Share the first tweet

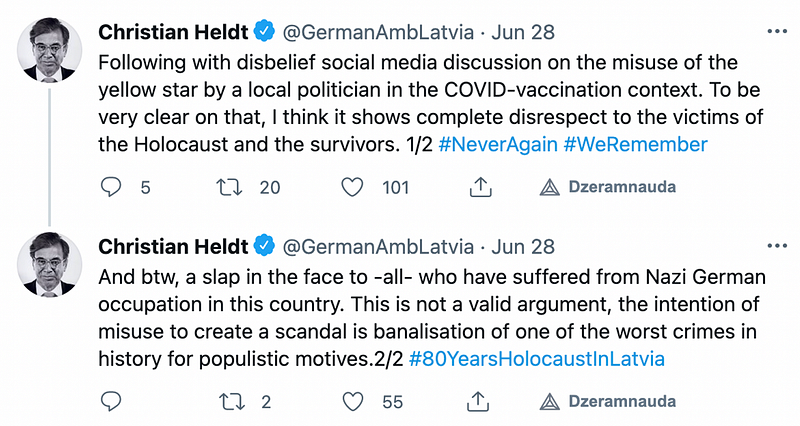click(x=479, y=187)
